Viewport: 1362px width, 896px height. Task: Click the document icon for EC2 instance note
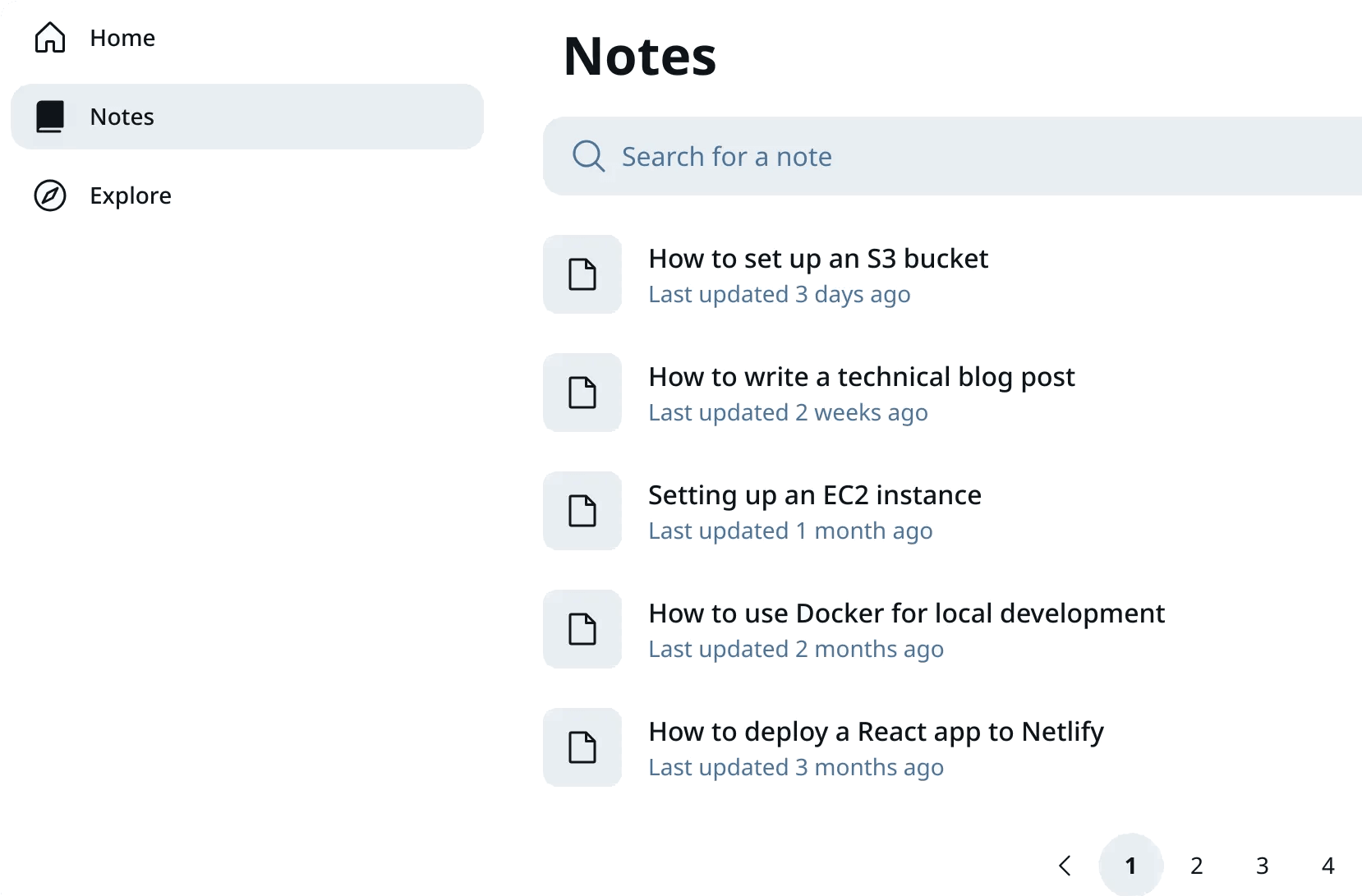pos(582,511)
